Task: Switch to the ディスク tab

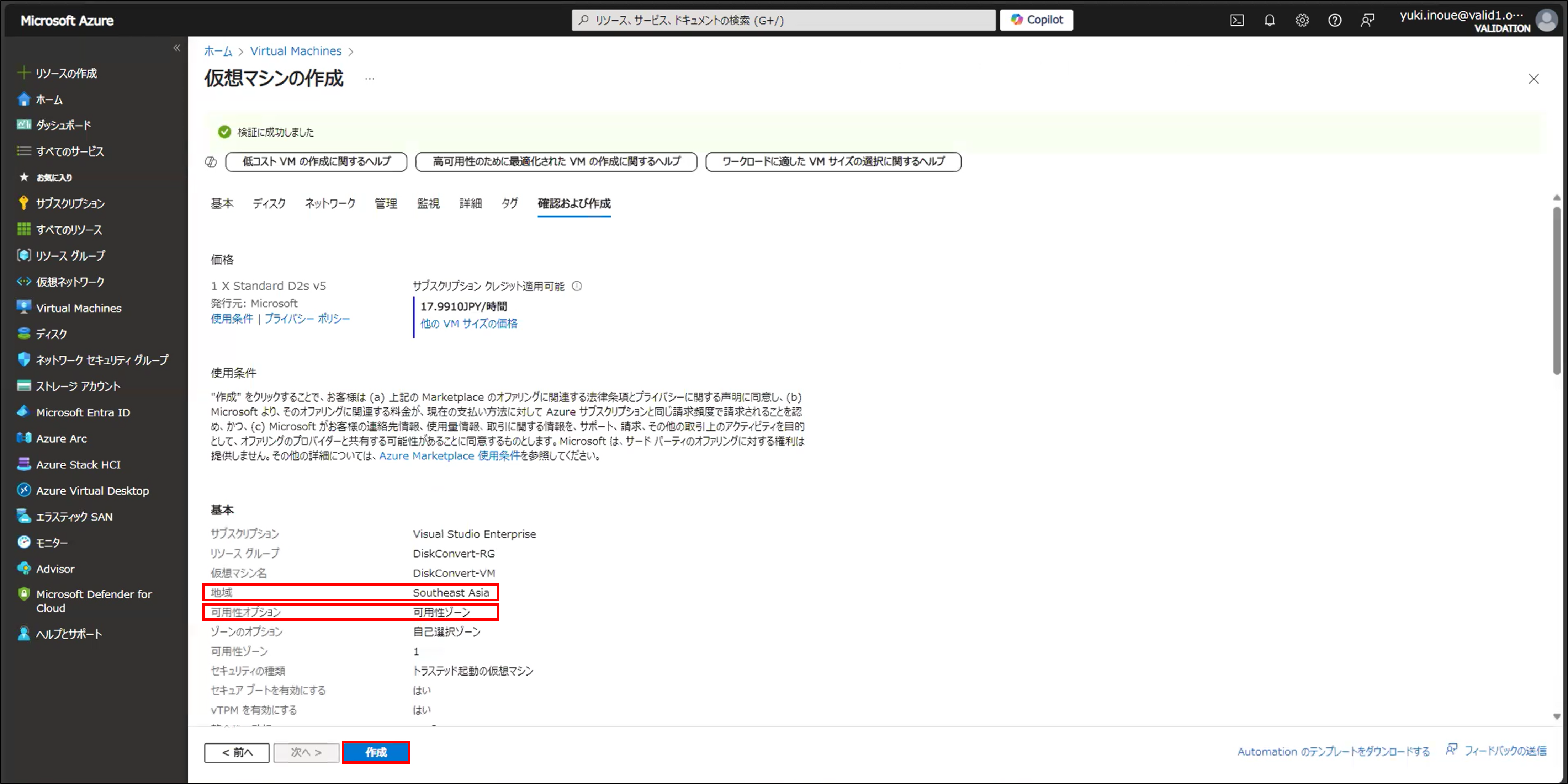Action: 269,203
